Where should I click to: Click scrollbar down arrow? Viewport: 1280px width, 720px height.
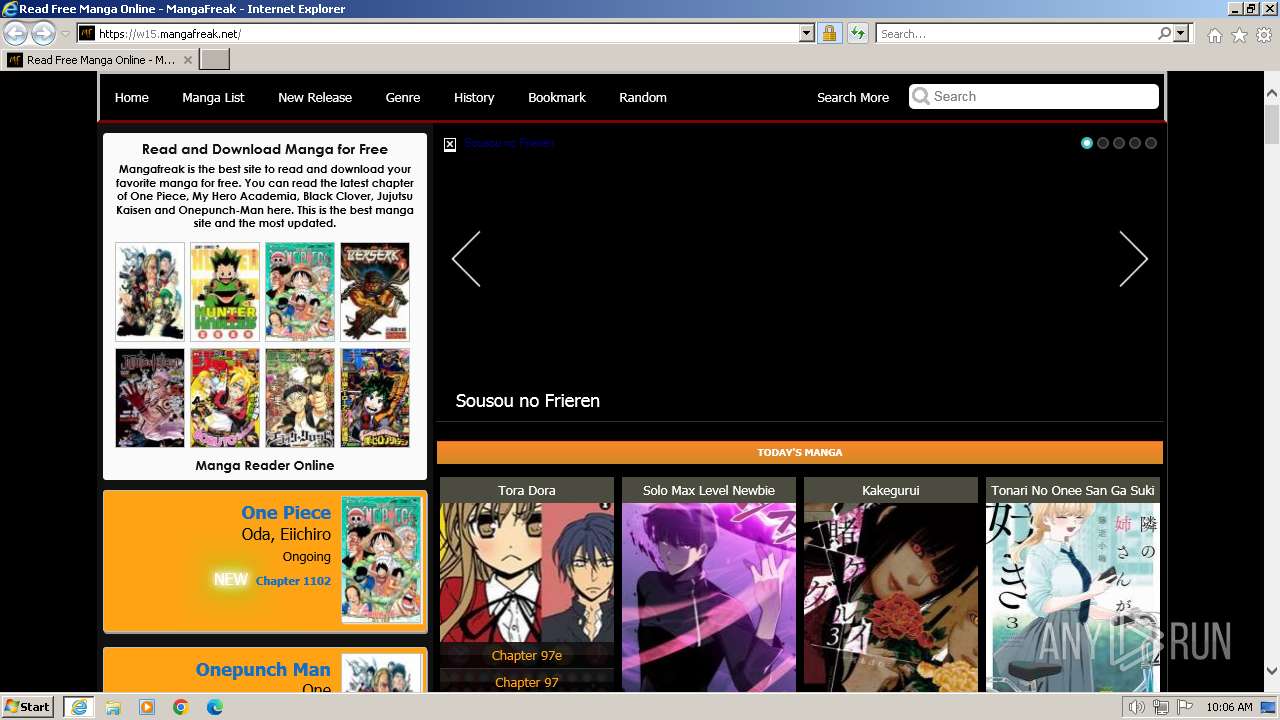(x=1272, y=672)
